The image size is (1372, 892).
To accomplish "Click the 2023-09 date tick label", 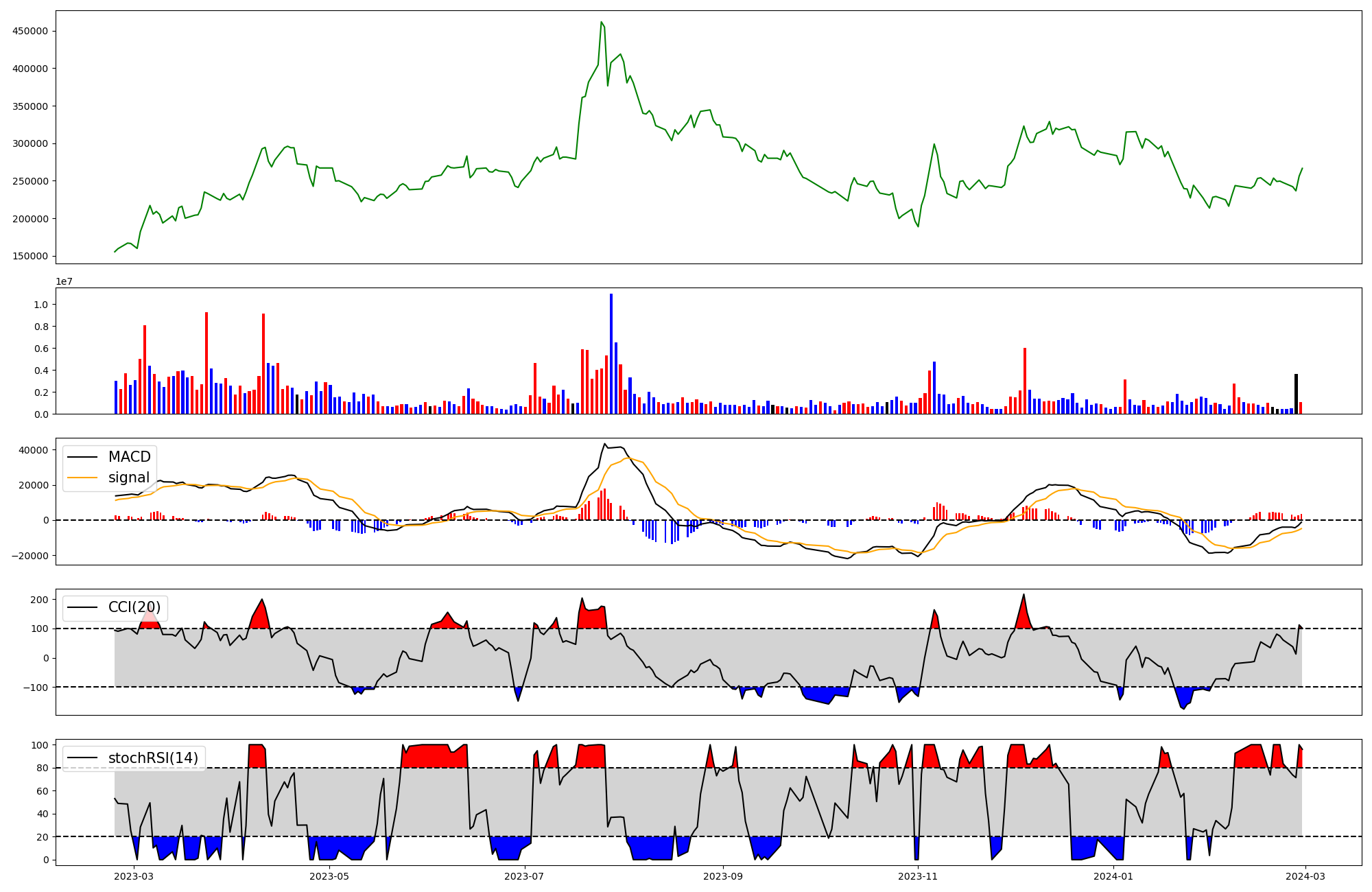I will pyautogui.click(x=723, y=876).
